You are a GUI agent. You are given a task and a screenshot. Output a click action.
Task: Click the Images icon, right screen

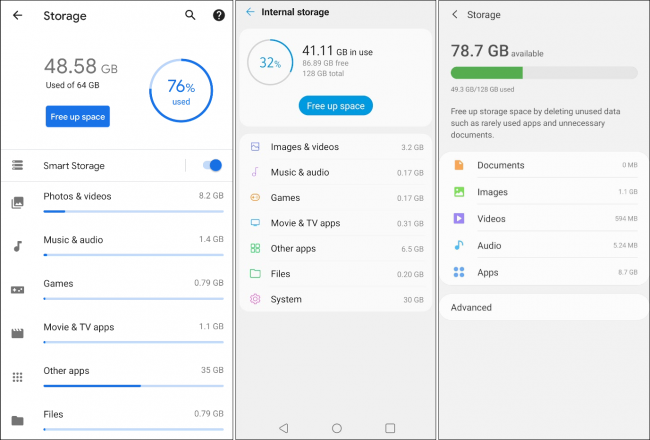tap(459, 192)
